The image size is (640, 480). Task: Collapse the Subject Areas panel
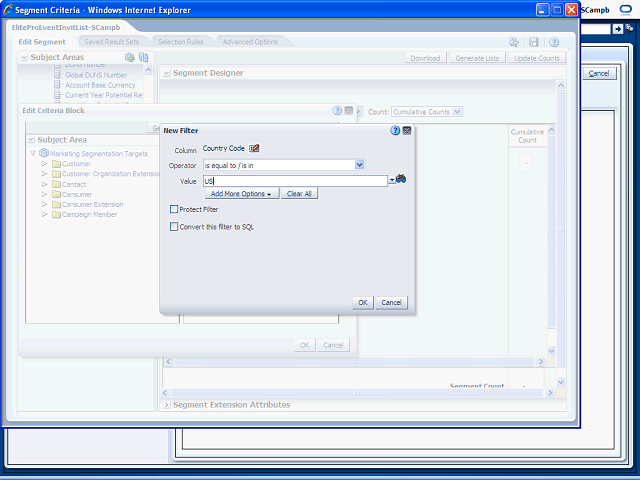click(x=24, y=57)
